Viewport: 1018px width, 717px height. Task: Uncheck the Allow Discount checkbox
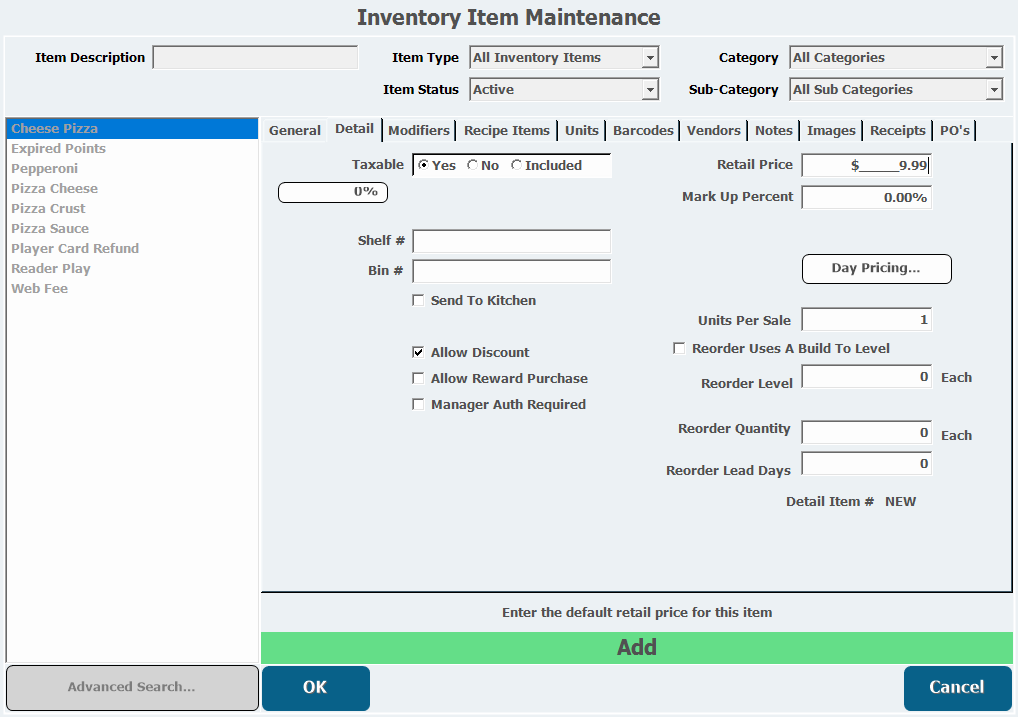point(418,353)
